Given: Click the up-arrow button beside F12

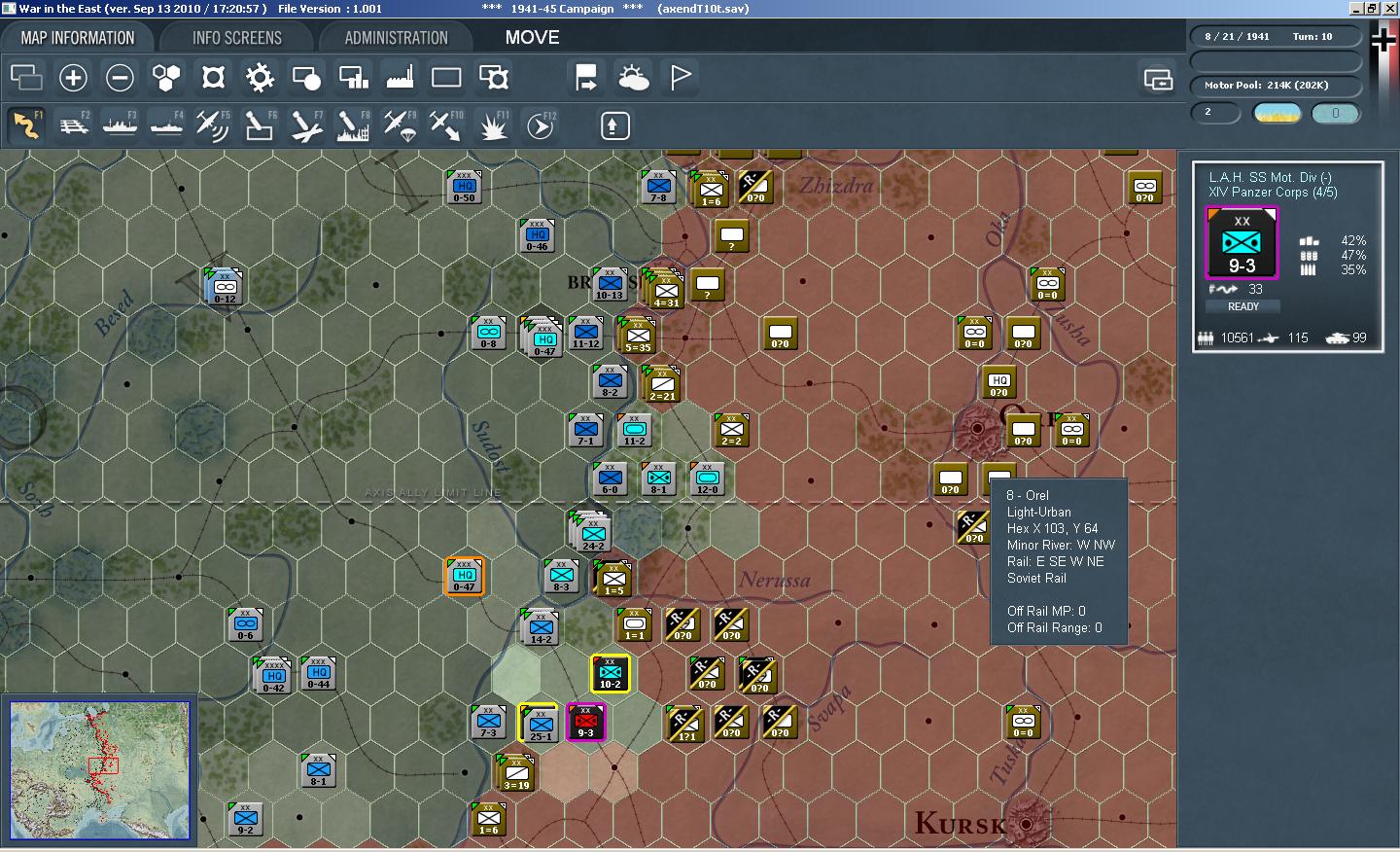Looking at the screenshot, I should coord(614,125).
